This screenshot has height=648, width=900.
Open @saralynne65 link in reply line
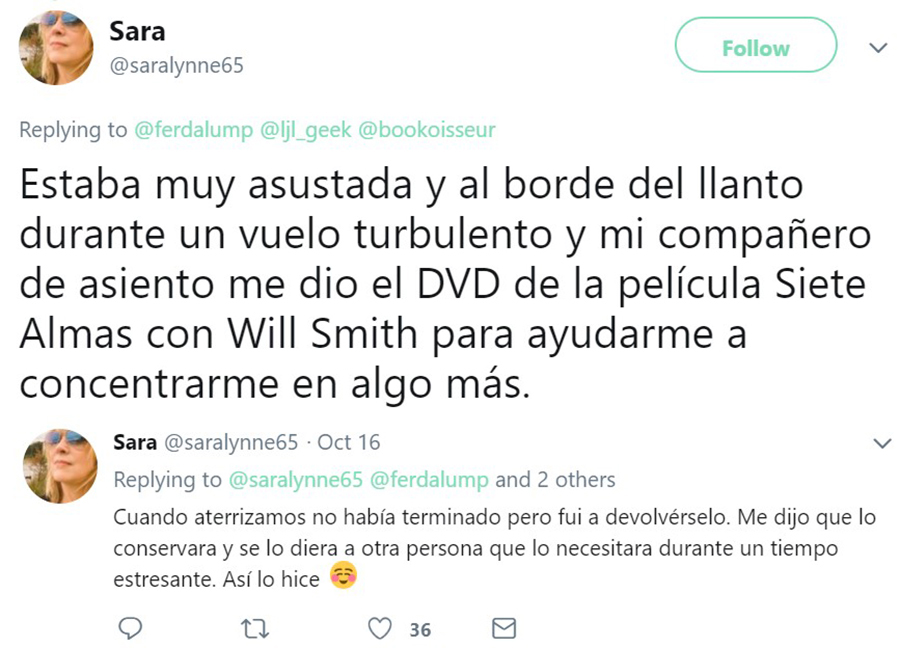tap(296, 479)
